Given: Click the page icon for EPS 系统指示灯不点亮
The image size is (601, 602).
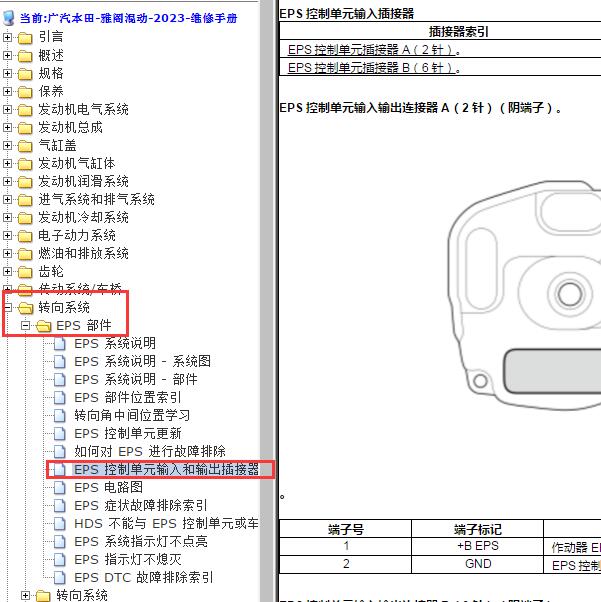Looking at the screenshot, I should point(60,542).
